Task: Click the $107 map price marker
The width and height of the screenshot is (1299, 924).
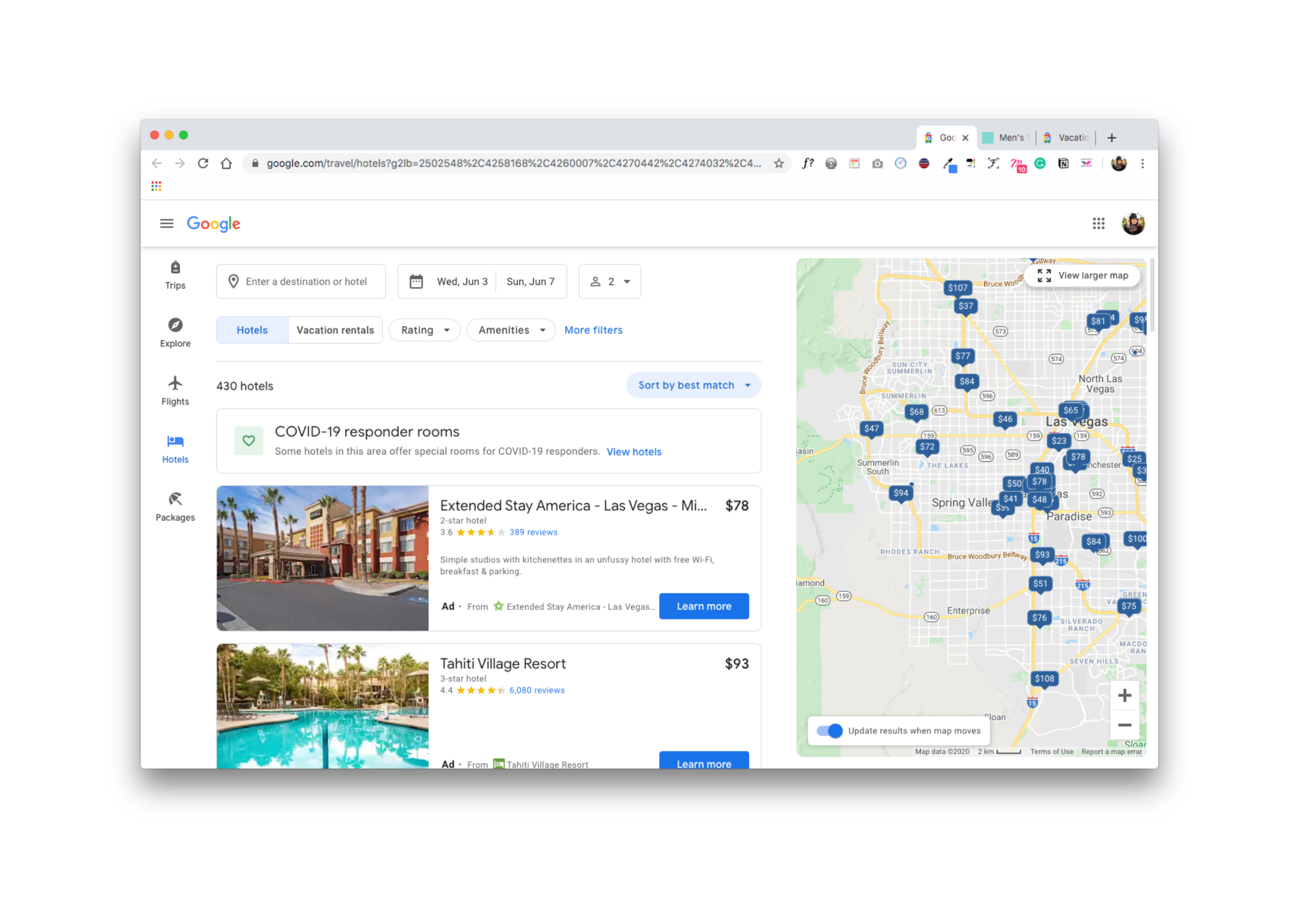Action: coord(957,288)
